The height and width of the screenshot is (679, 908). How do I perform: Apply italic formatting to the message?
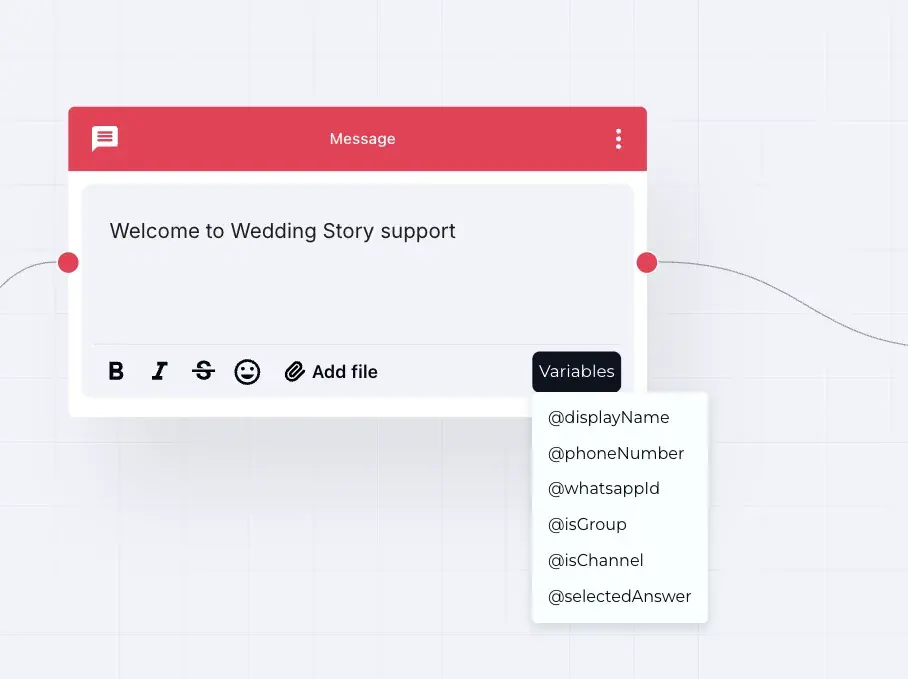159,371
